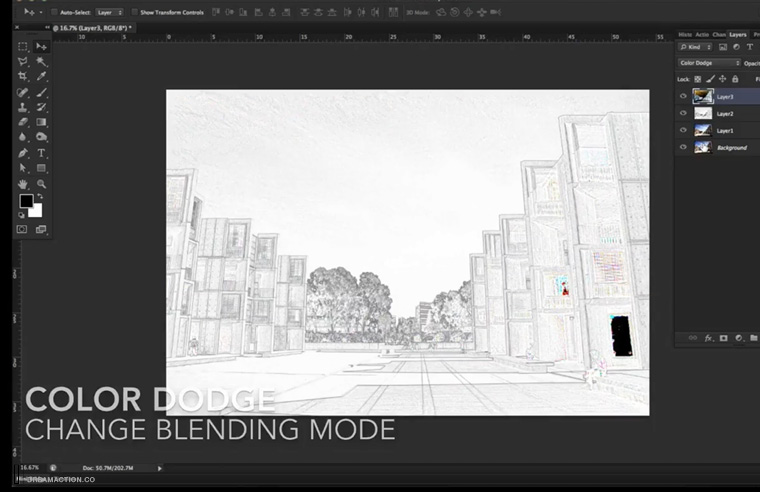Select the Sponge tool
760x492 pixels.
pos(41,137)
